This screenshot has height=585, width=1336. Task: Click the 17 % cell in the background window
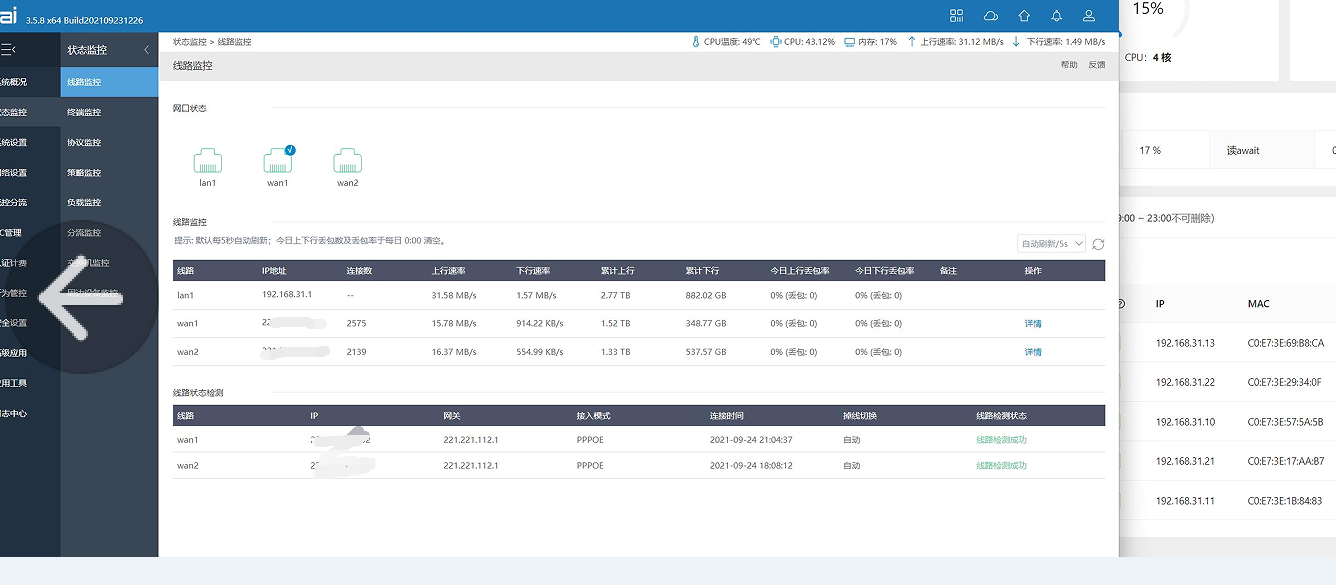coord(1150,151)
